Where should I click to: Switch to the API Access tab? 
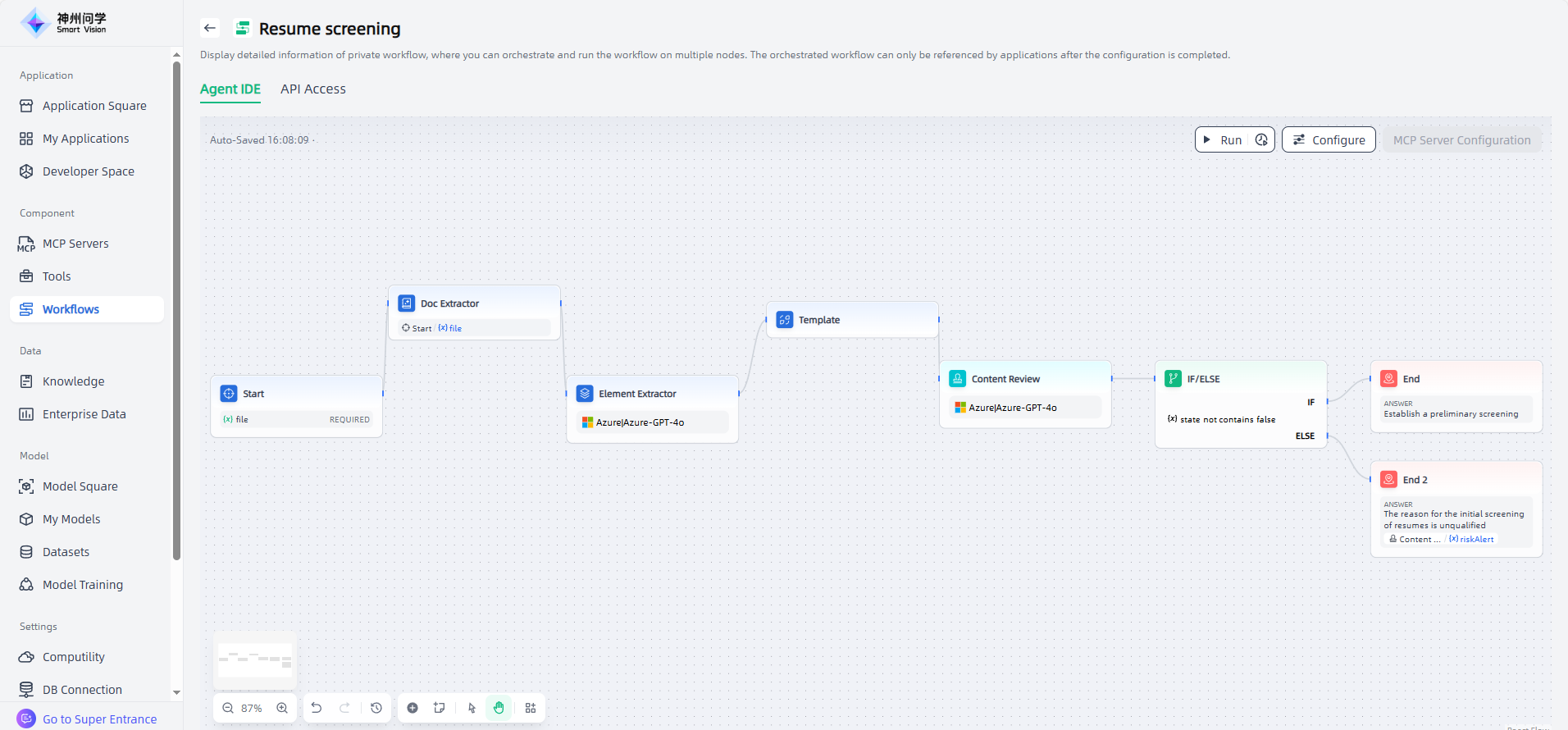(x=313, y=89)
